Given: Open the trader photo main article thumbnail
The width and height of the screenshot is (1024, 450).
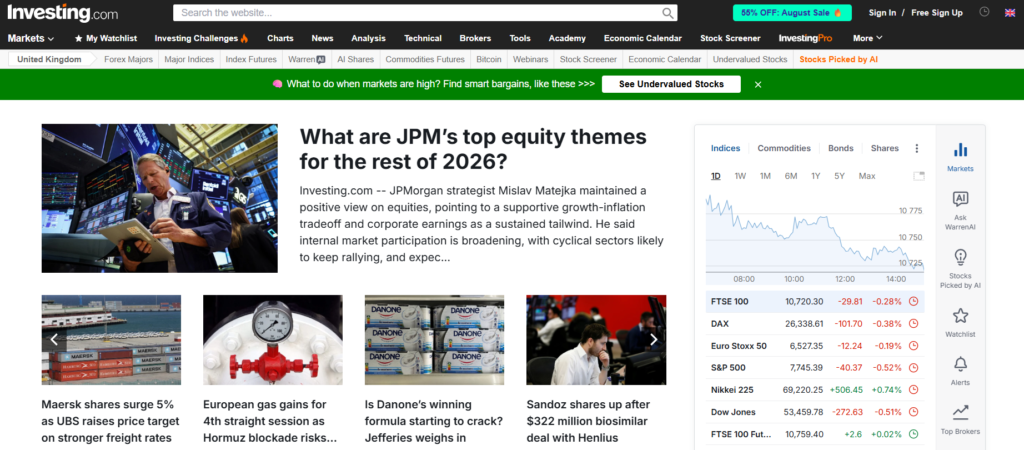Looking at the screenshot, I should [159, 198].
